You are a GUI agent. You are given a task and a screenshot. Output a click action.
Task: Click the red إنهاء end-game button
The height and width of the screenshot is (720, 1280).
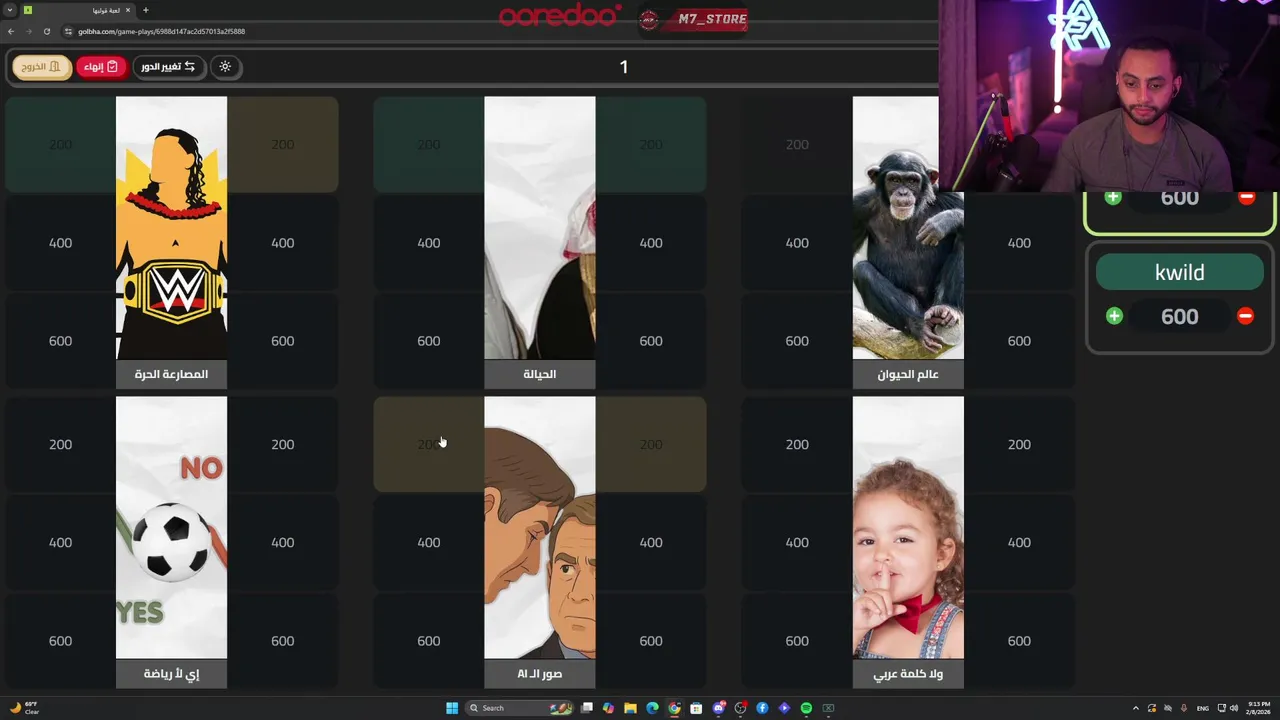(101, 67)
